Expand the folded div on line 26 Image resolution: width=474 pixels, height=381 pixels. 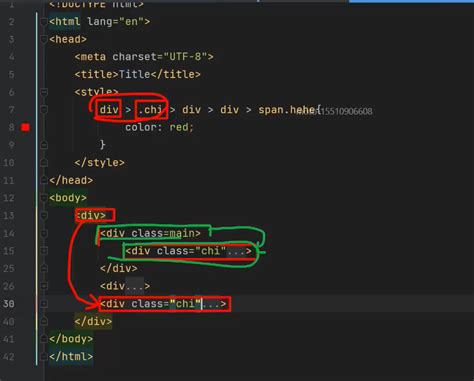(x=44, y=286)
